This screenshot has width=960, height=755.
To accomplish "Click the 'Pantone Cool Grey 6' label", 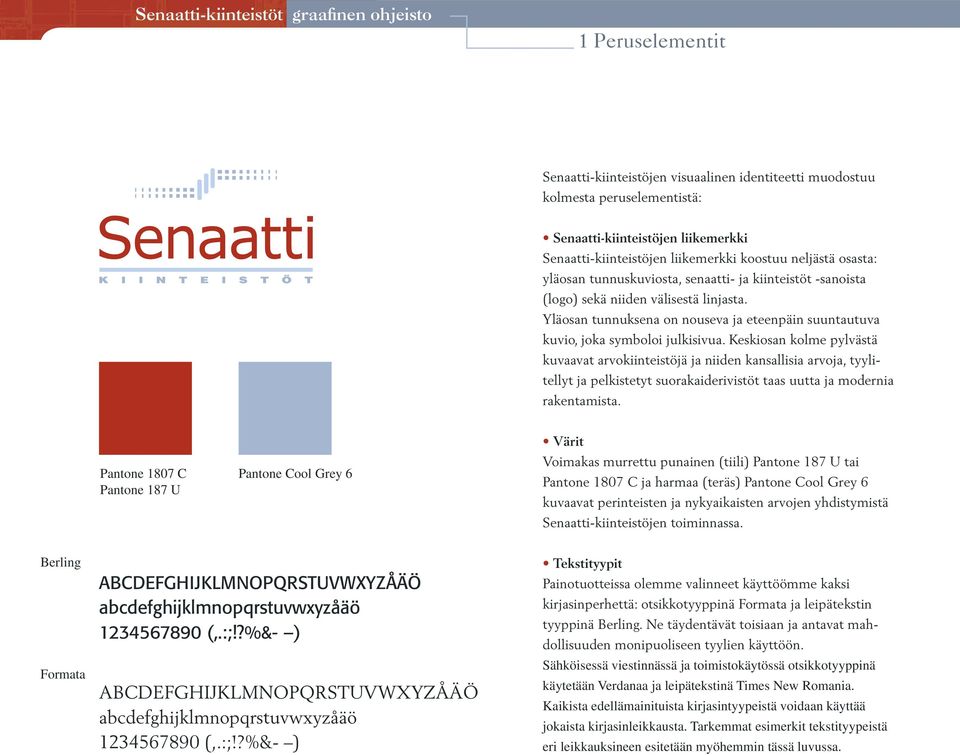I will click(295, 473).
